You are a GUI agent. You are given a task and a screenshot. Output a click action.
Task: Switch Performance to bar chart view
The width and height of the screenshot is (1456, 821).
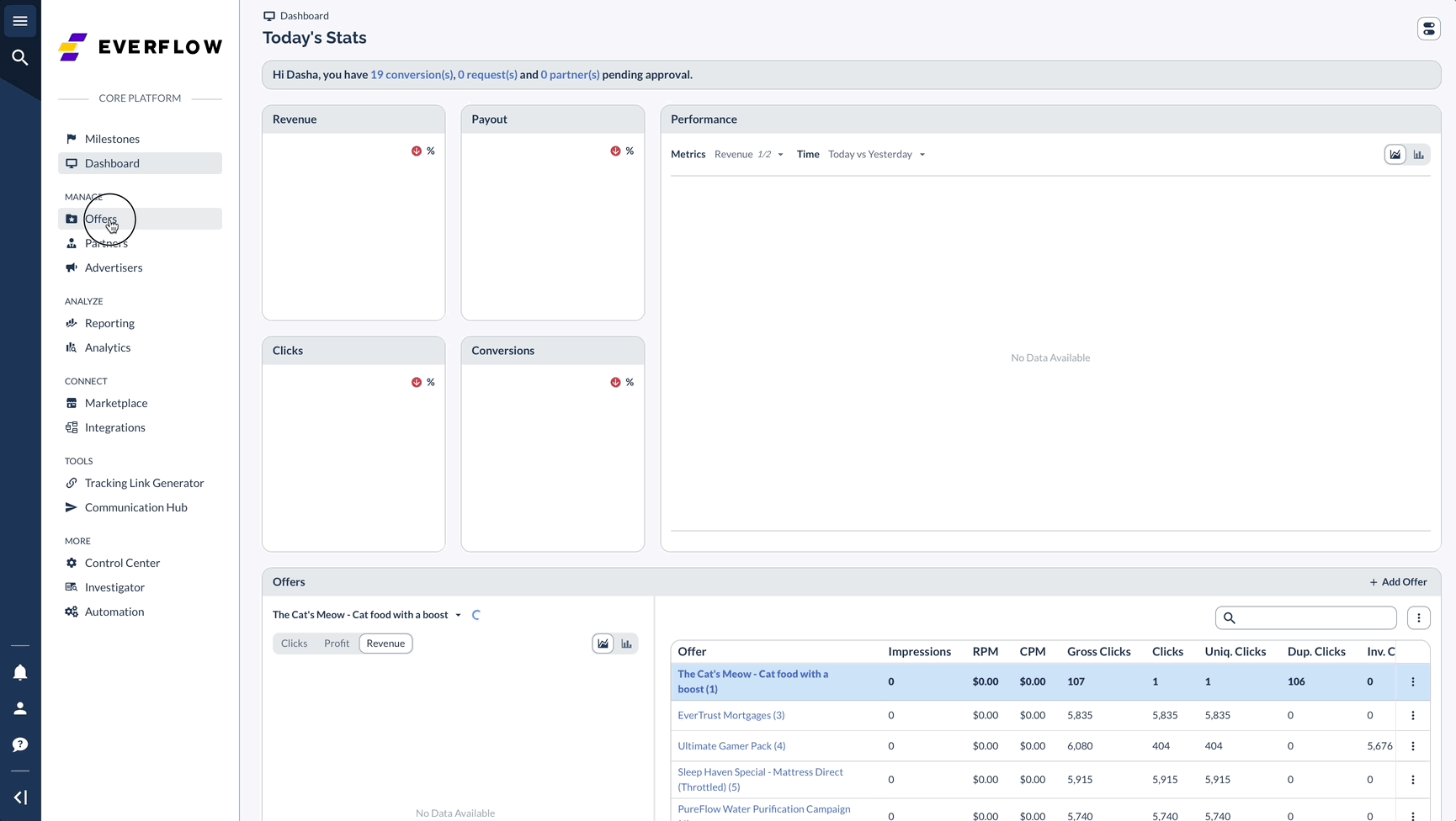(x=1419, y=155)
